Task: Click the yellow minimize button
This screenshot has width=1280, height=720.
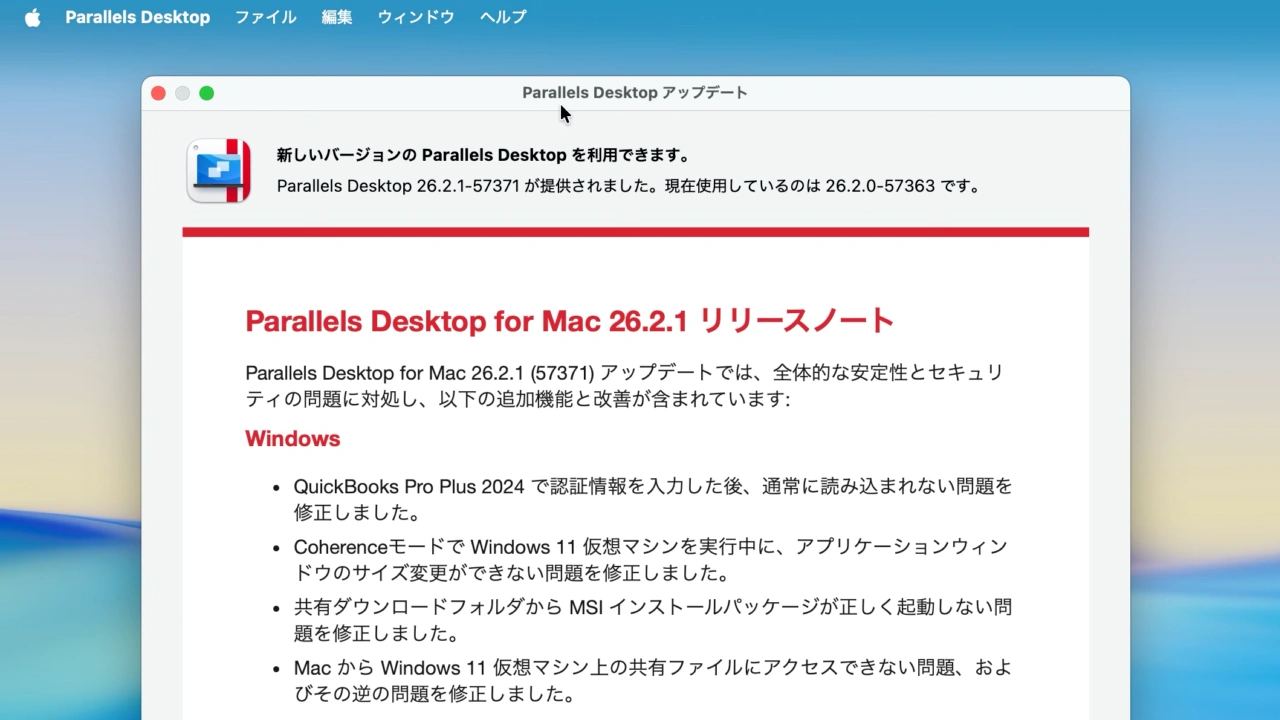Action: coord(182,92)
